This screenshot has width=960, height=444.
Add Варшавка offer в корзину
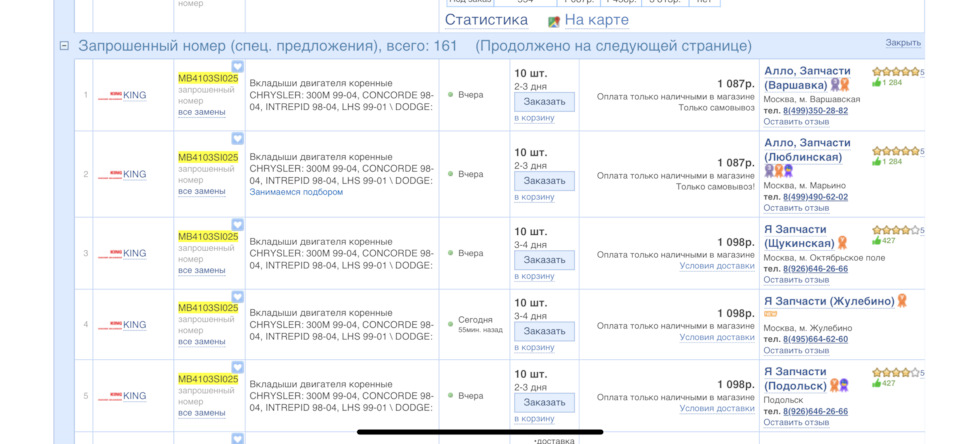tap(534, 118)
